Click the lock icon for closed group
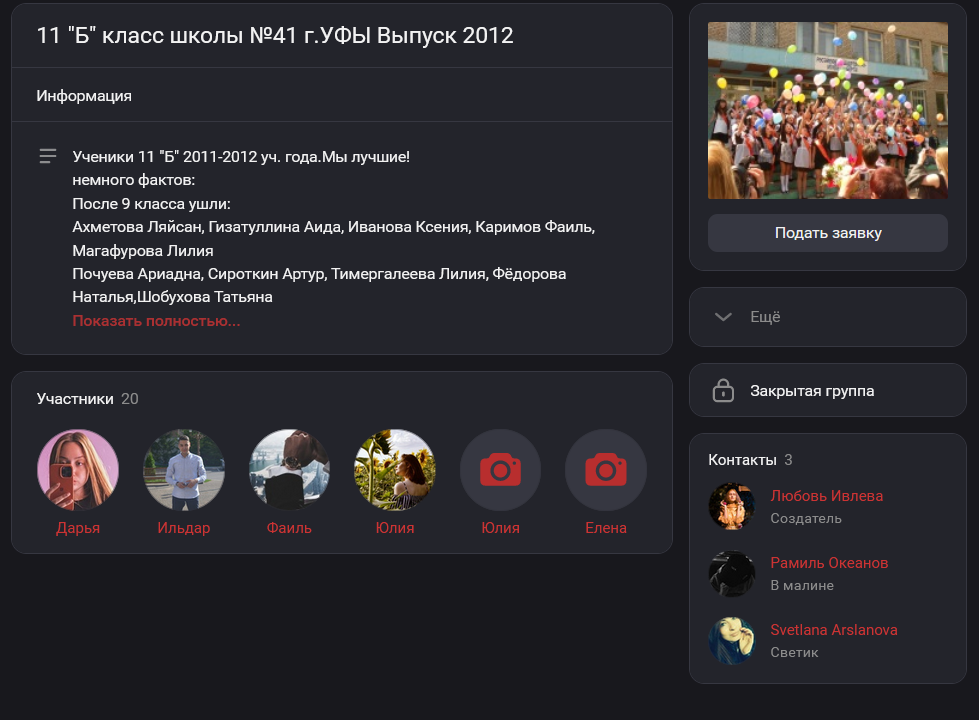Viewport: 979px width, 720px height. 723,390
